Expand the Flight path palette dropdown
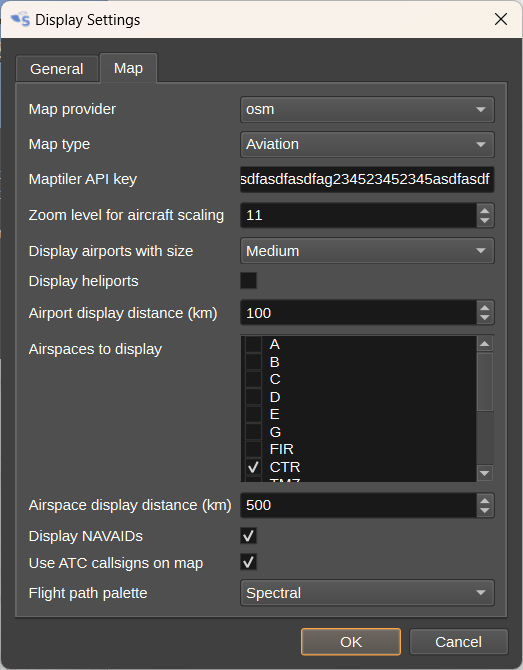The height and width of the screenshot is (670, 523). pos(367,593)
